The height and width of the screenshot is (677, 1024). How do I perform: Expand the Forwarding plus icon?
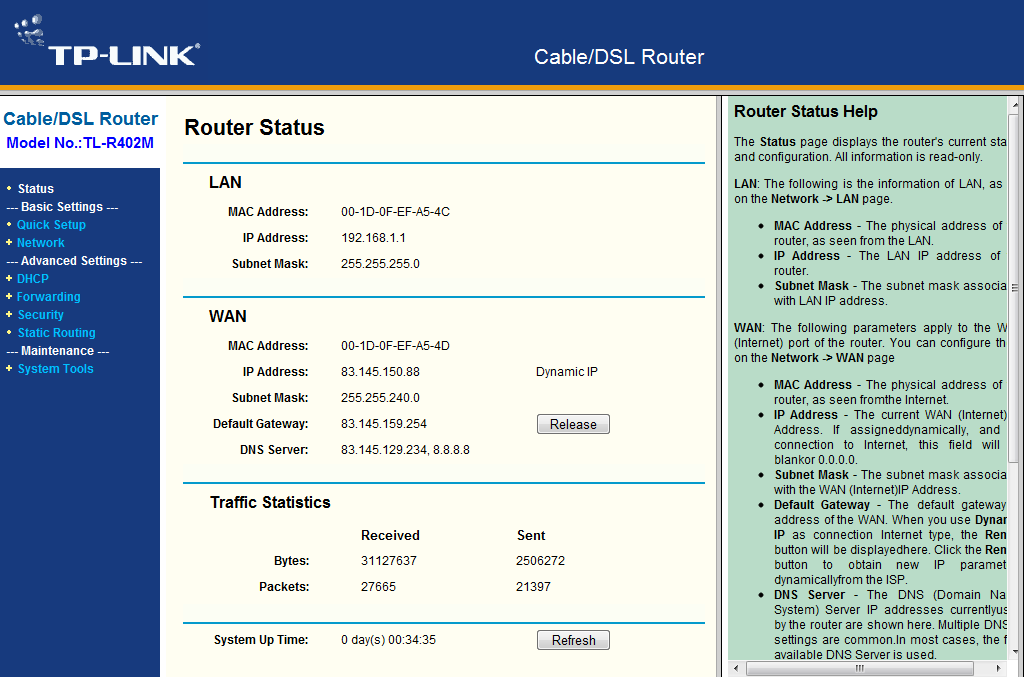tap(9, 296)
